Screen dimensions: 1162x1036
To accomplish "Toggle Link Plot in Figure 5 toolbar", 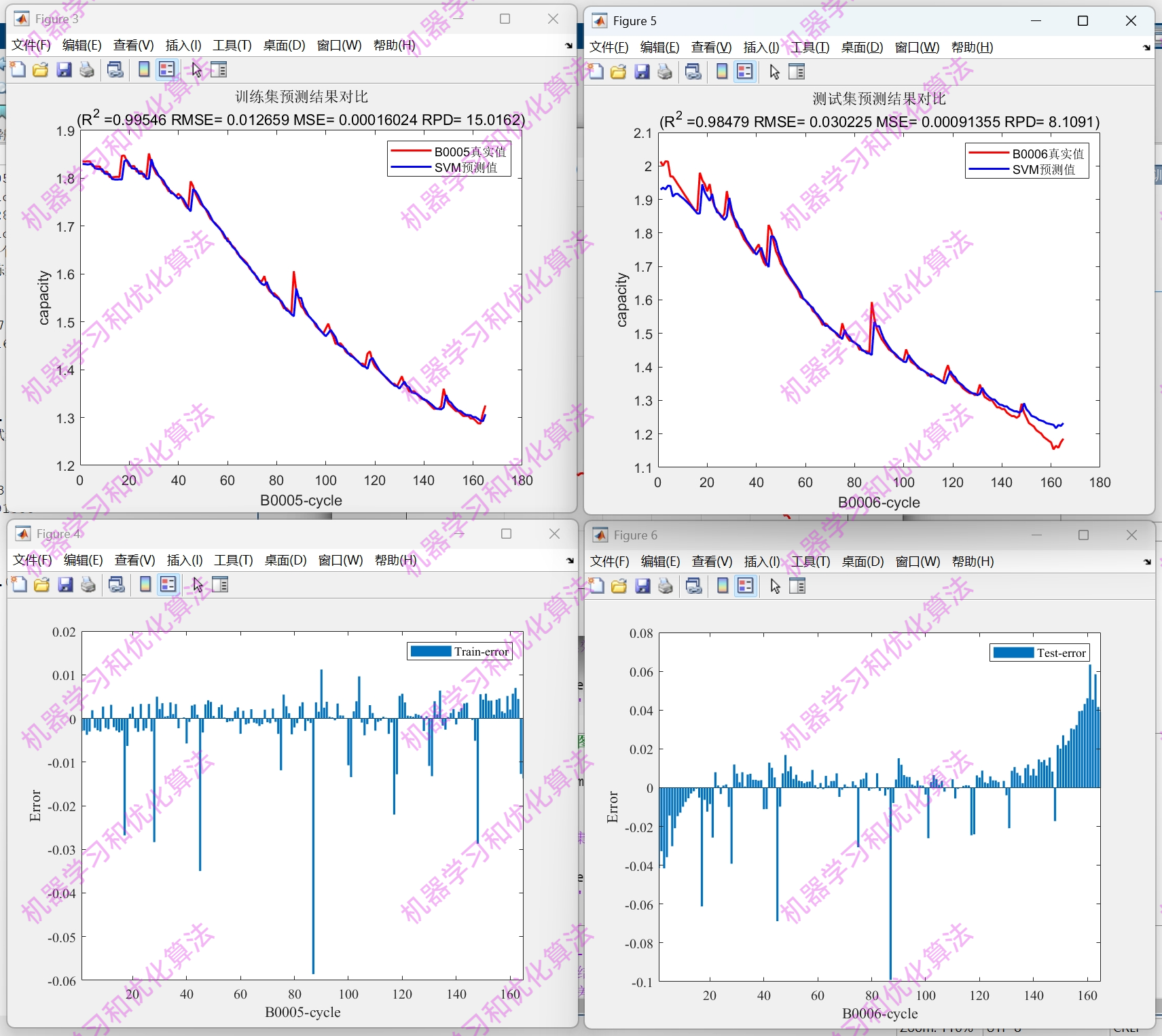I will (693, 71).
